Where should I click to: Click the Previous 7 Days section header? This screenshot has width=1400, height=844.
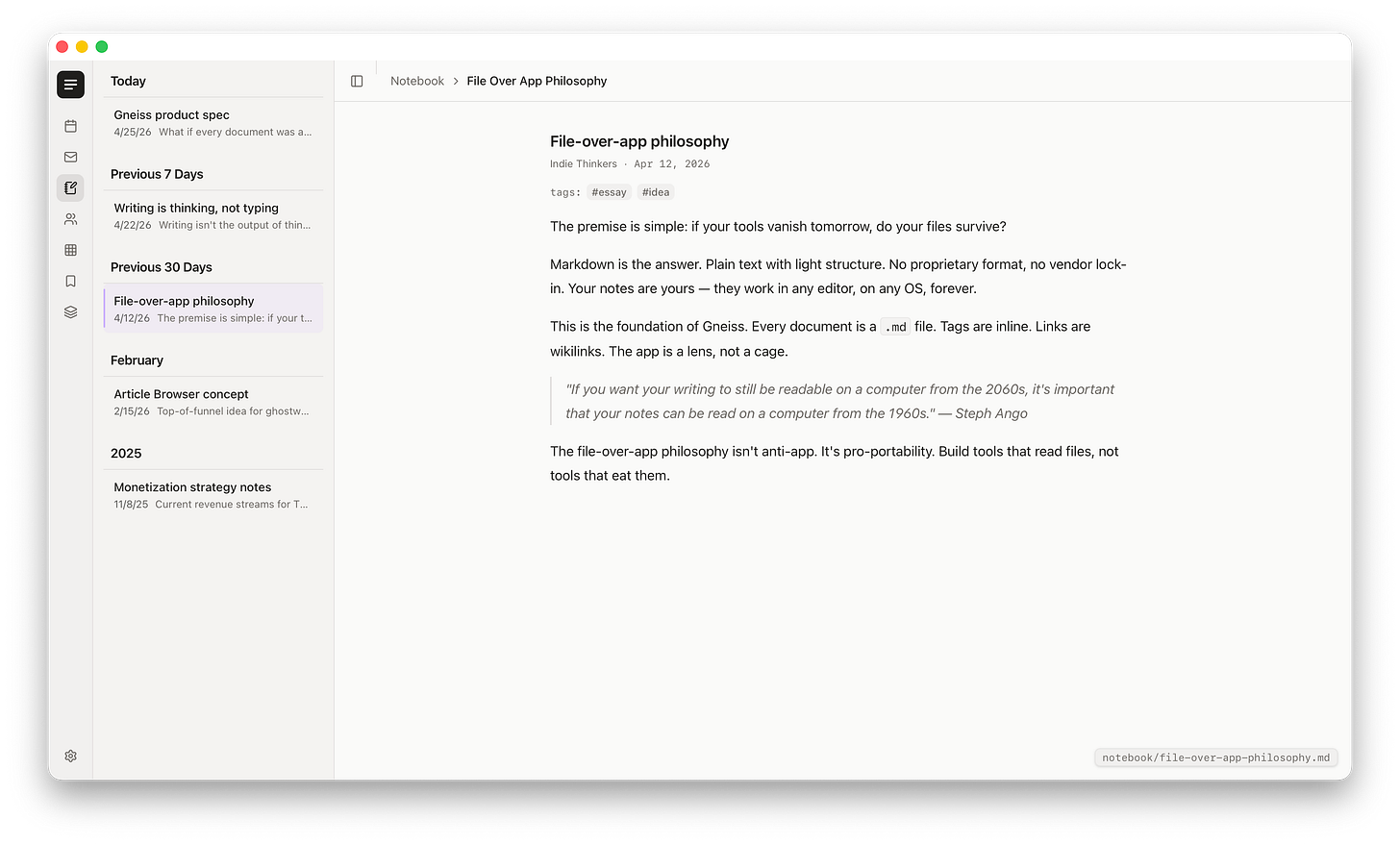(157, 174)
